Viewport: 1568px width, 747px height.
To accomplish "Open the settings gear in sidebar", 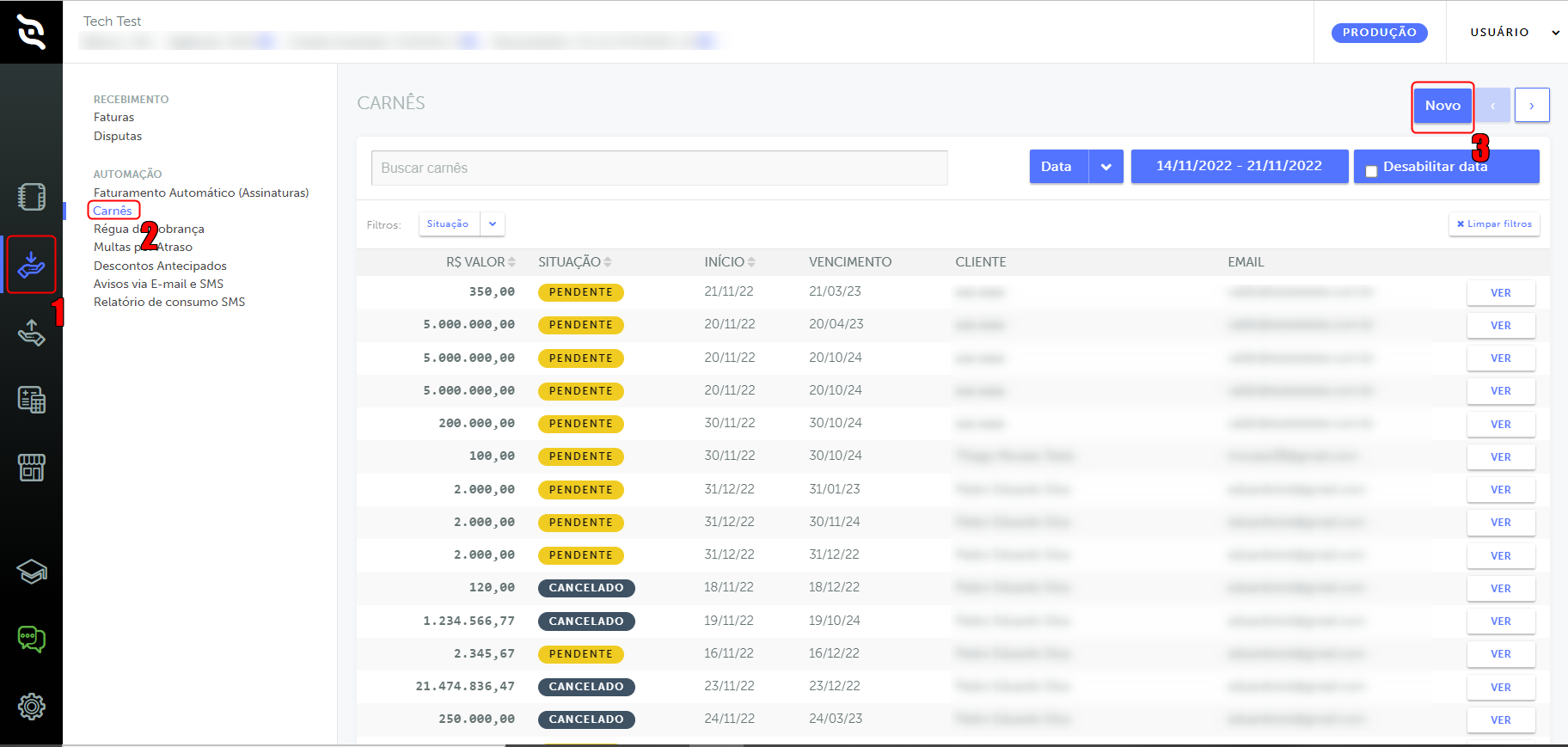I will [x=32, y=707].
